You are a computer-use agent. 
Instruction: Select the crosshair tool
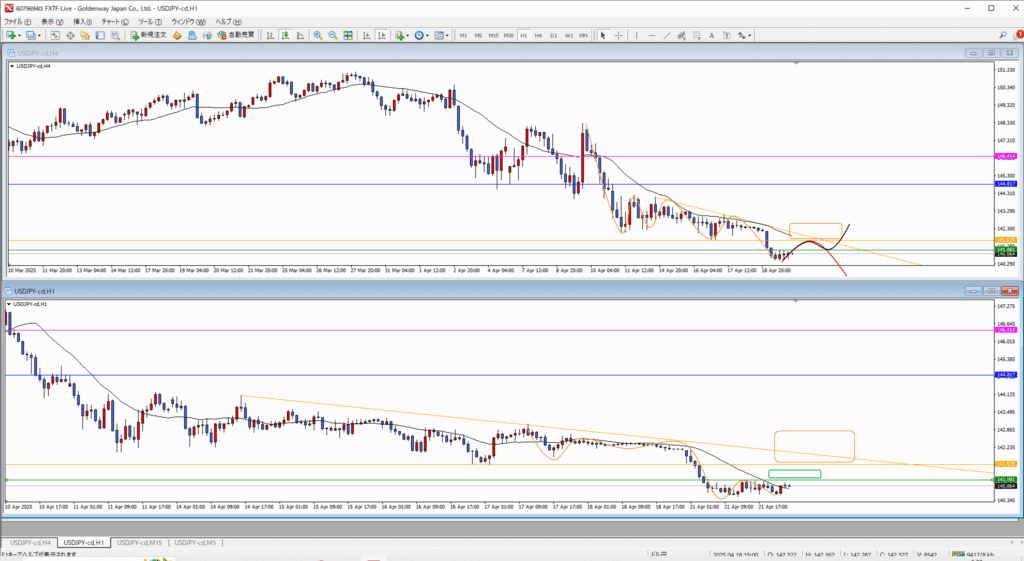tap(617, 35)
